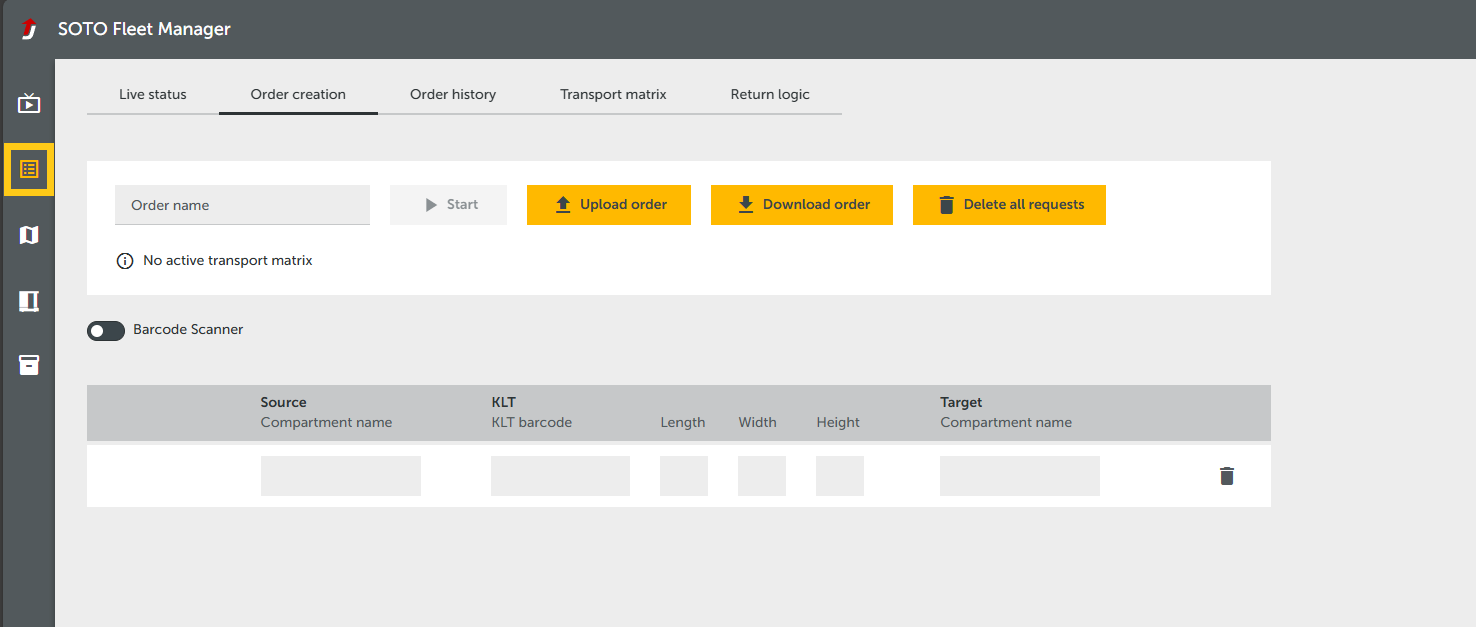Open the archive box sidebar icon
Screen dimensions: 1476x627
tap(29, 365)
